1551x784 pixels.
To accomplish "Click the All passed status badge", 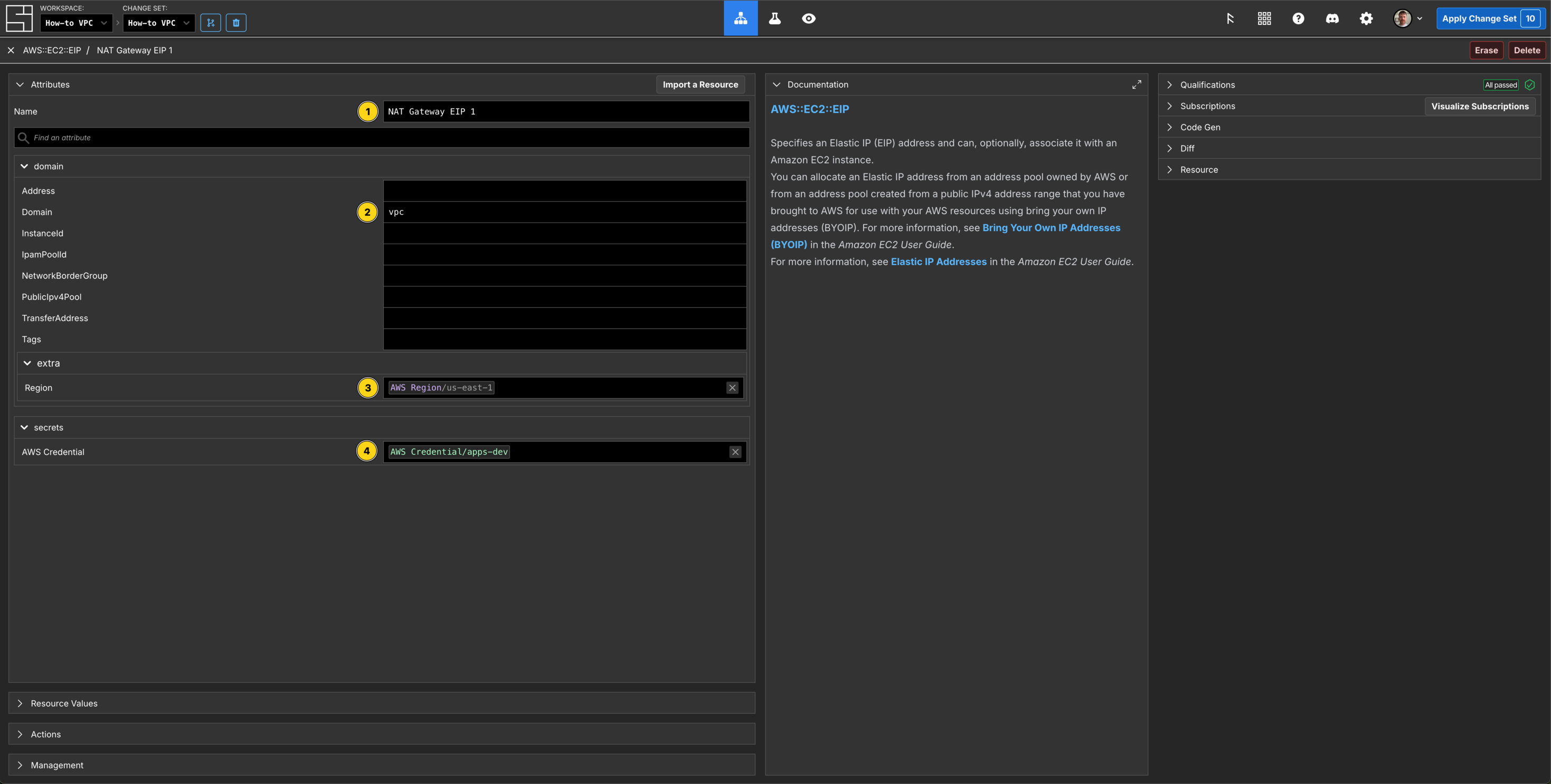I will (x=1501, y=85).
